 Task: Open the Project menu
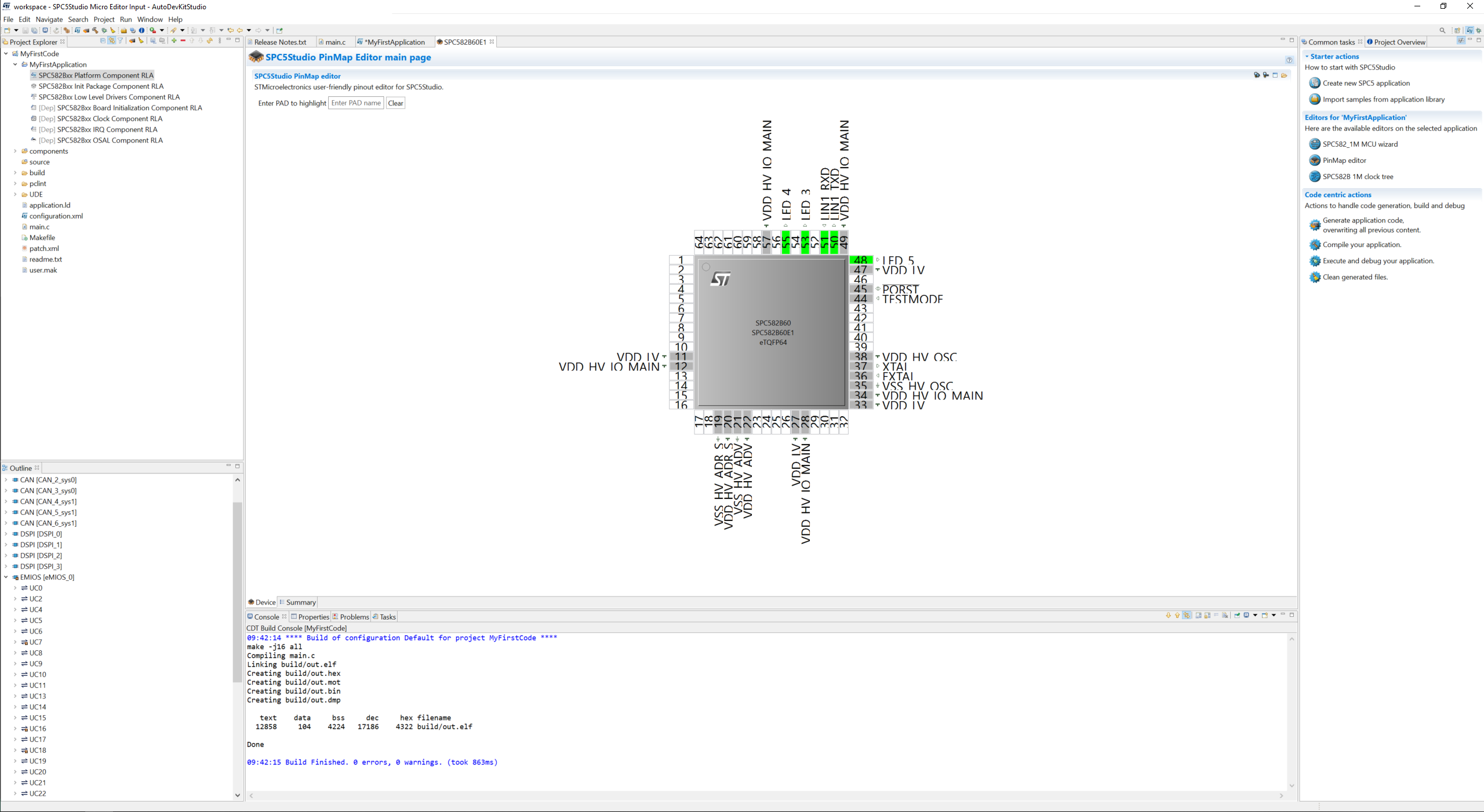pos(104,19)
